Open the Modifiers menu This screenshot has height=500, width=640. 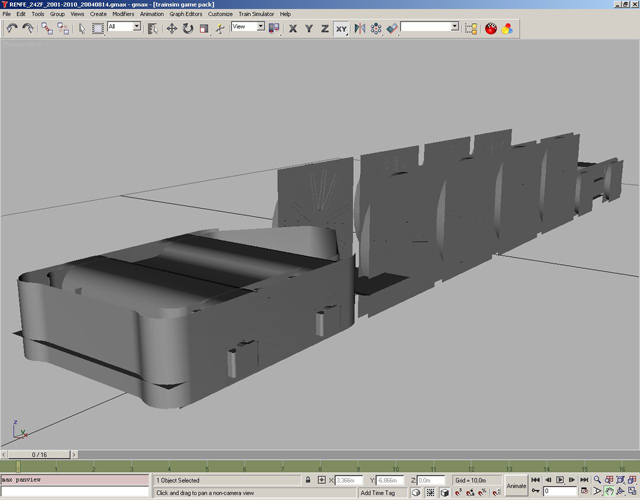tap(123, 14)
